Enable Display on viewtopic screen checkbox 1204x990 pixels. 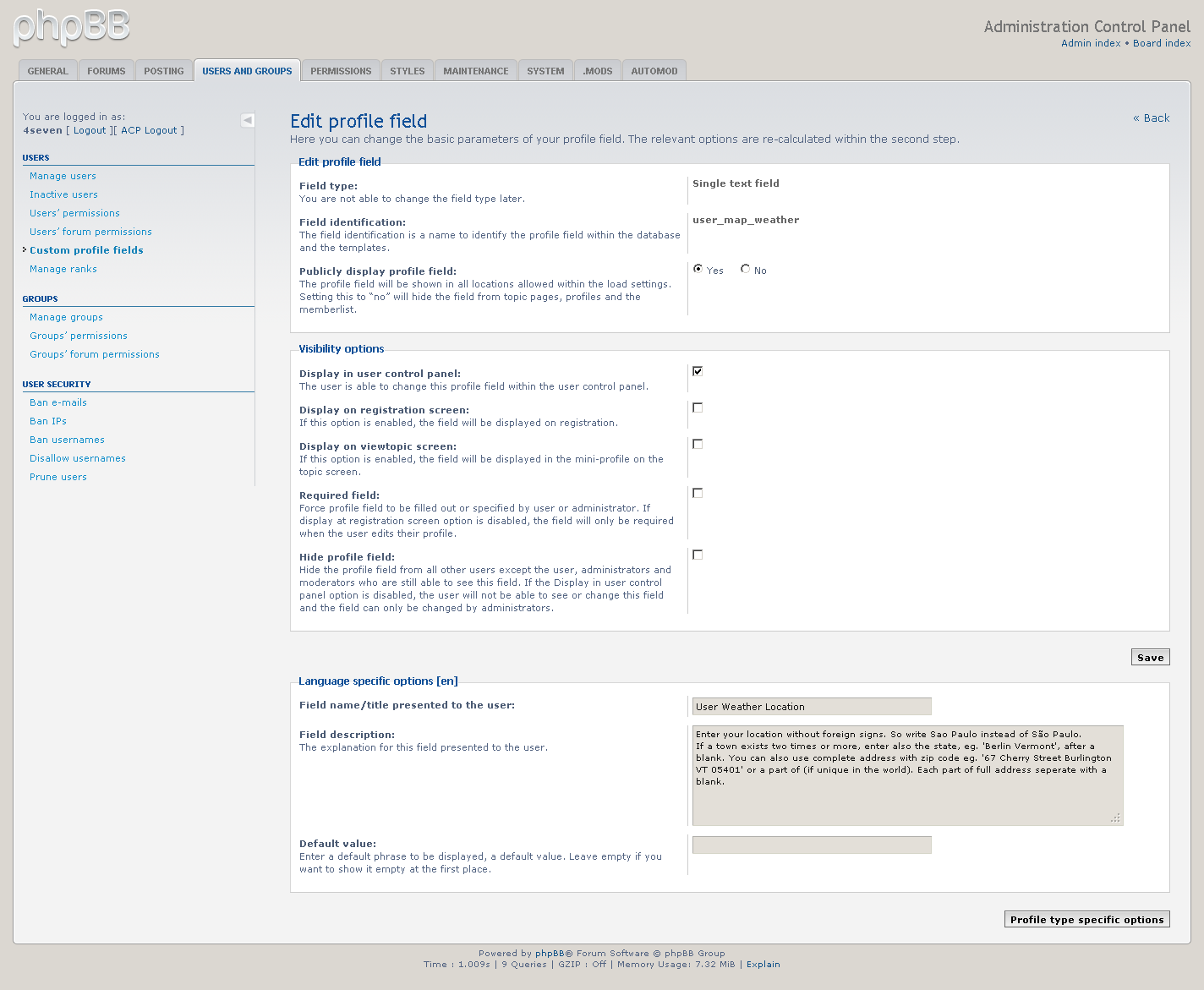click(698, 444)
